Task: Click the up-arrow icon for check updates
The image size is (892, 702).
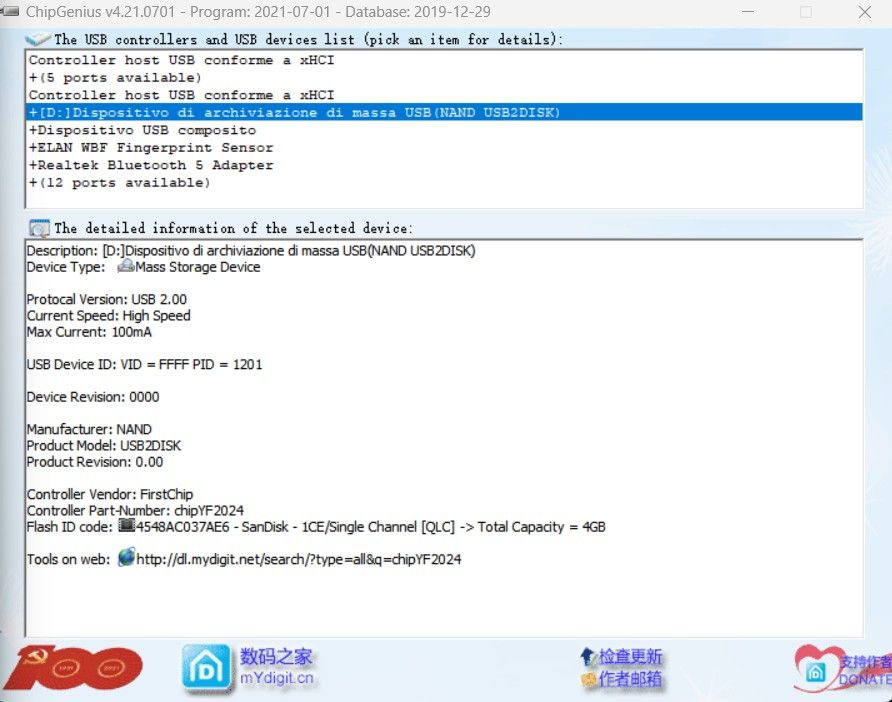Action: [588, 657]
